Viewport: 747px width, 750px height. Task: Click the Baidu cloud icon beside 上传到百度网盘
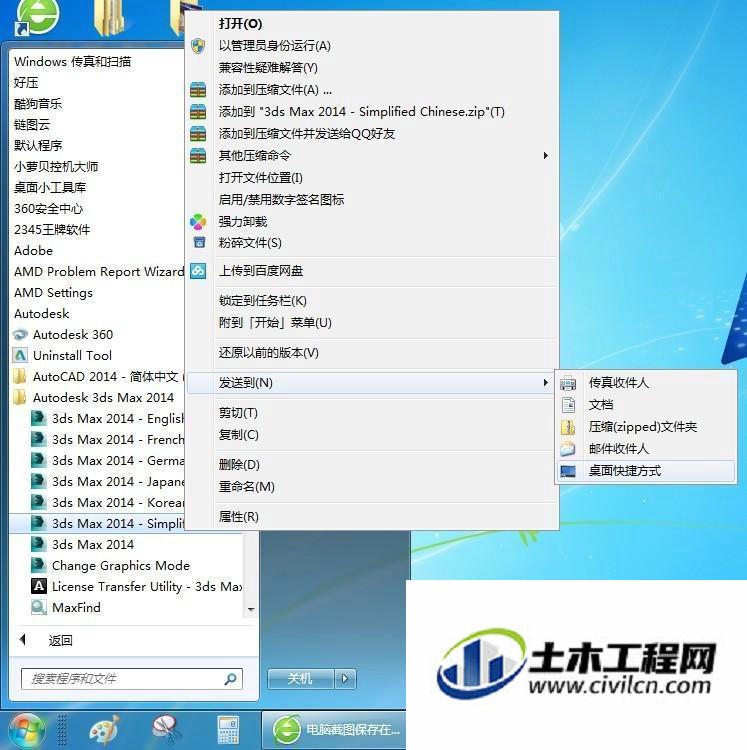tap(198, 271)
